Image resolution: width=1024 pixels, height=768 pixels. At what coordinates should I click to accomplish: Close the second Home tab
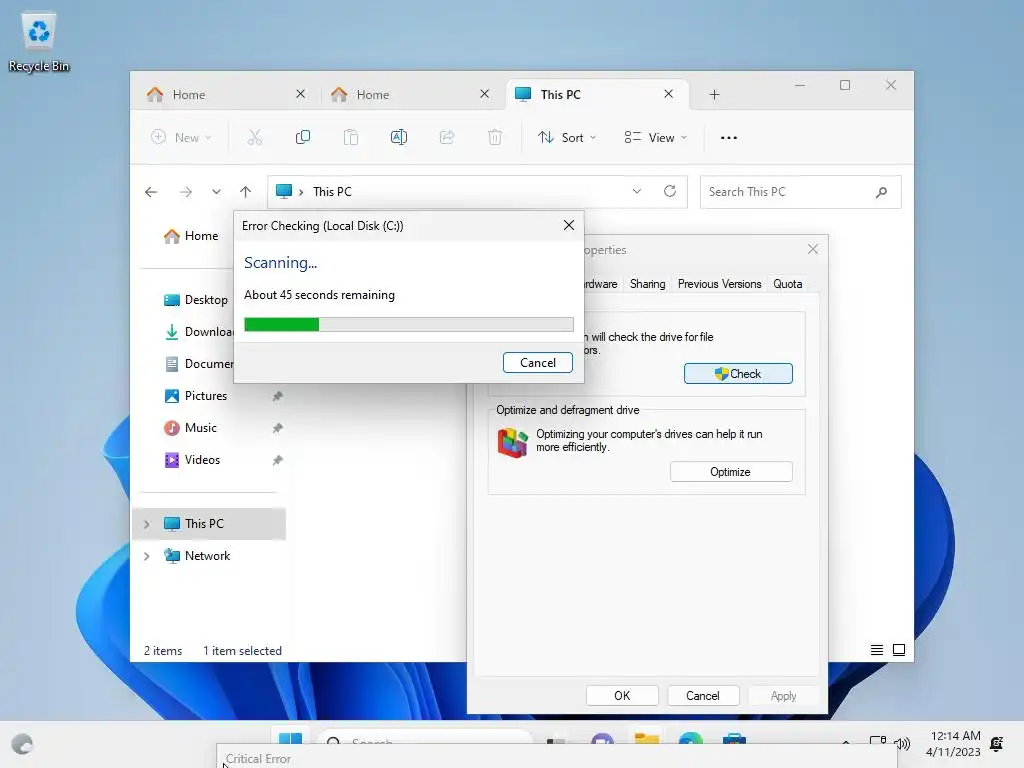coord(485,94)
